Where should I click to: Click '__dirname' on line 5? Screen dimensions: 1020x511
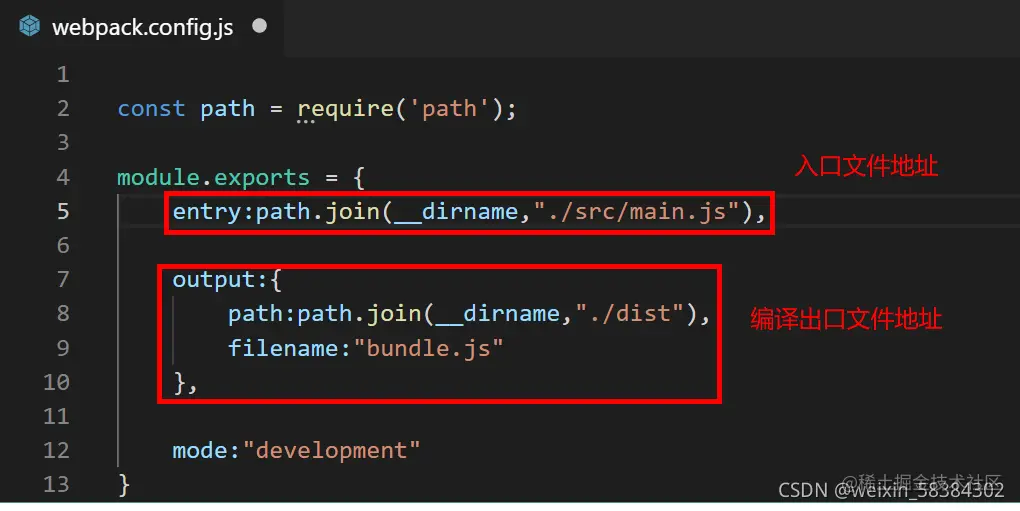456,213
